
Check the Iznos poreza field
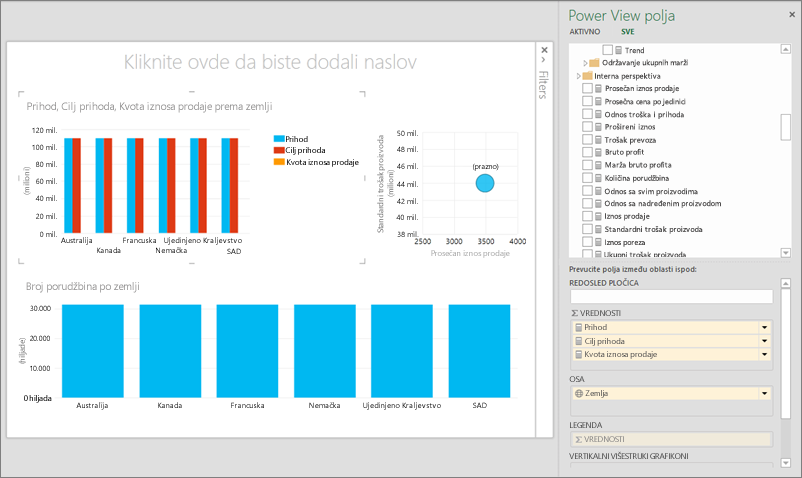(x=587, y=242)
